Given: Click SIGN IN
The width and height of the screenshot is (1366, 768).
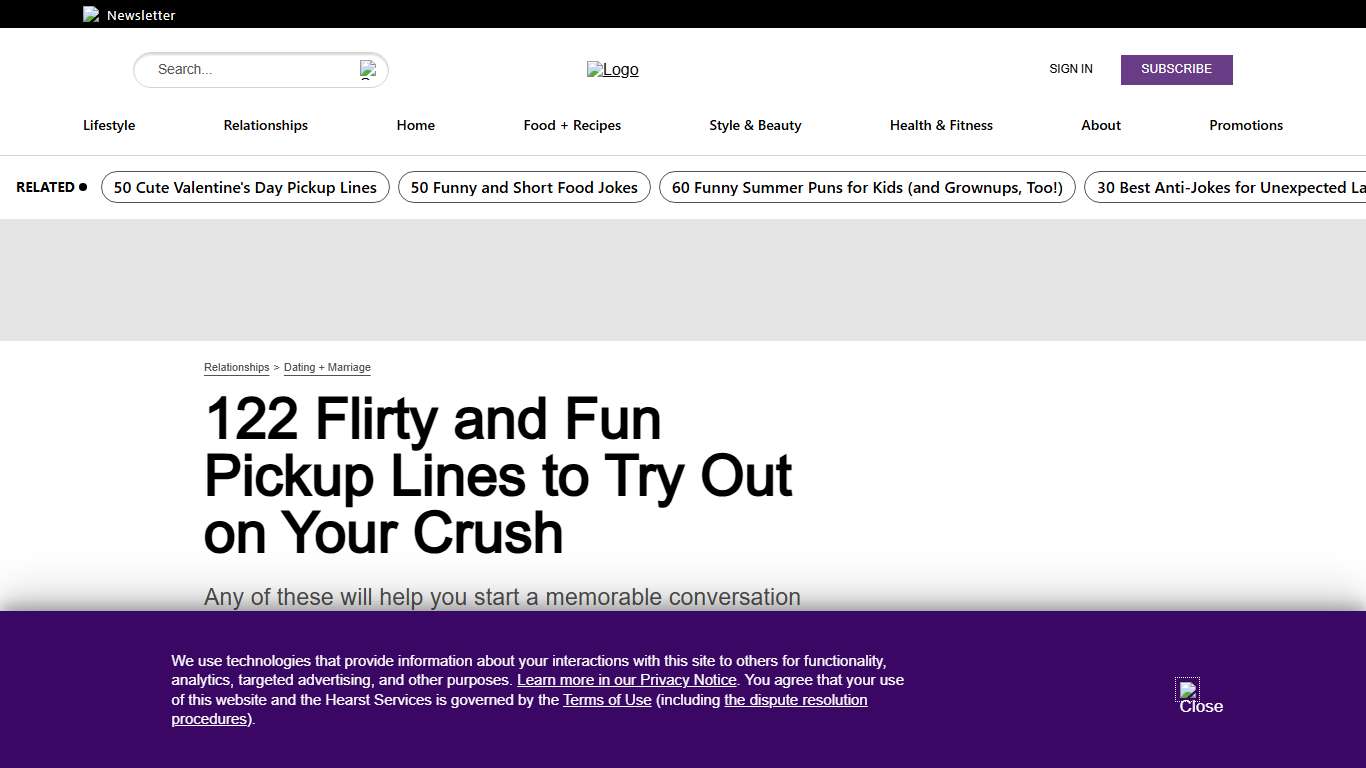Looking at the screenshot, I should (x=1070, y=69).
